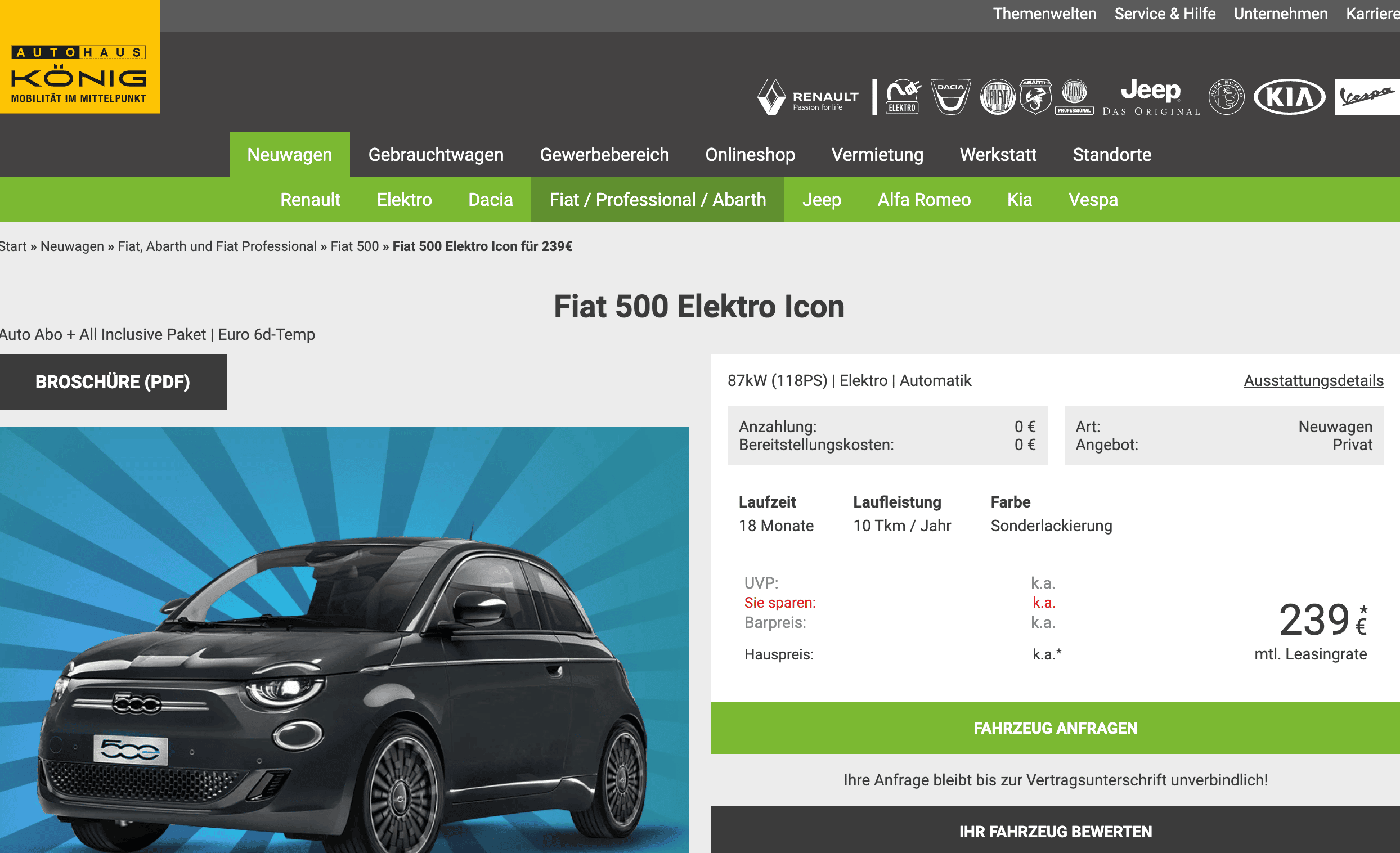Open Alfa Romeo in the green submenu
Viewport: 1400px width, 853px height.
coord(924,200)
